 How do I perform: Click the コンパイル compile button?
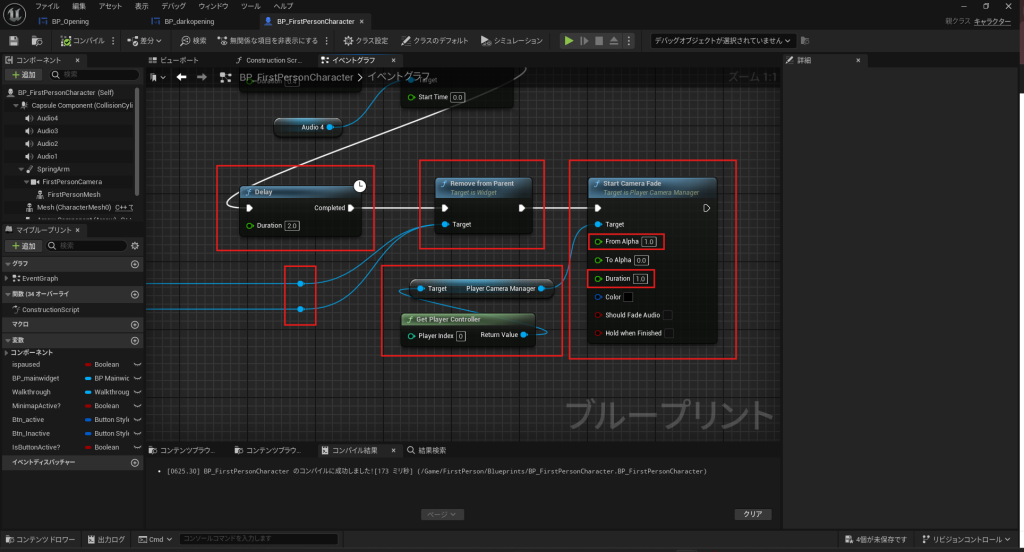coord(85,41)
